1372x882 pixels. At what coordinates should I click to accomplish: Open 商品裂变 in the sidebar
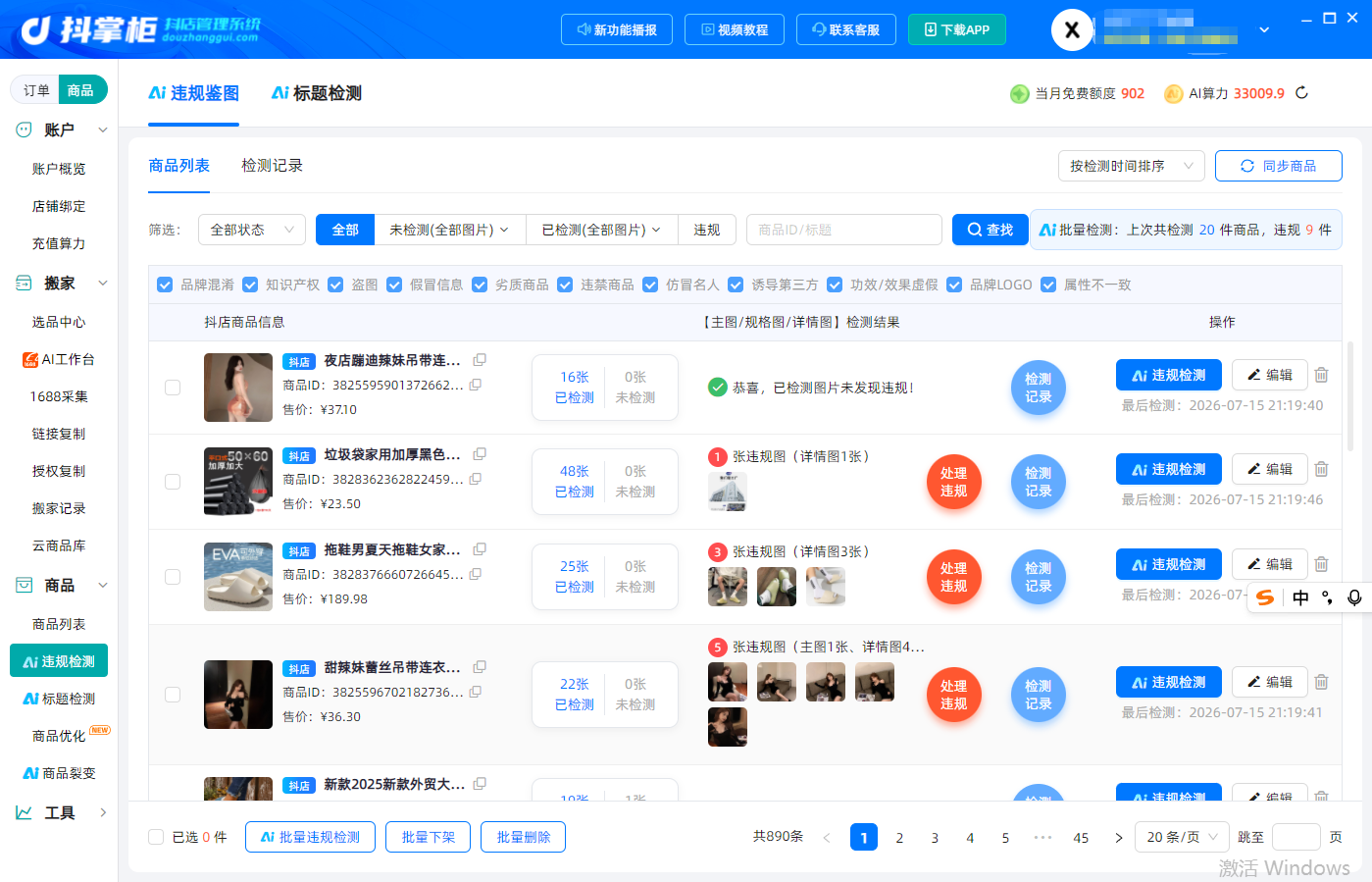(x=61, y=773)
